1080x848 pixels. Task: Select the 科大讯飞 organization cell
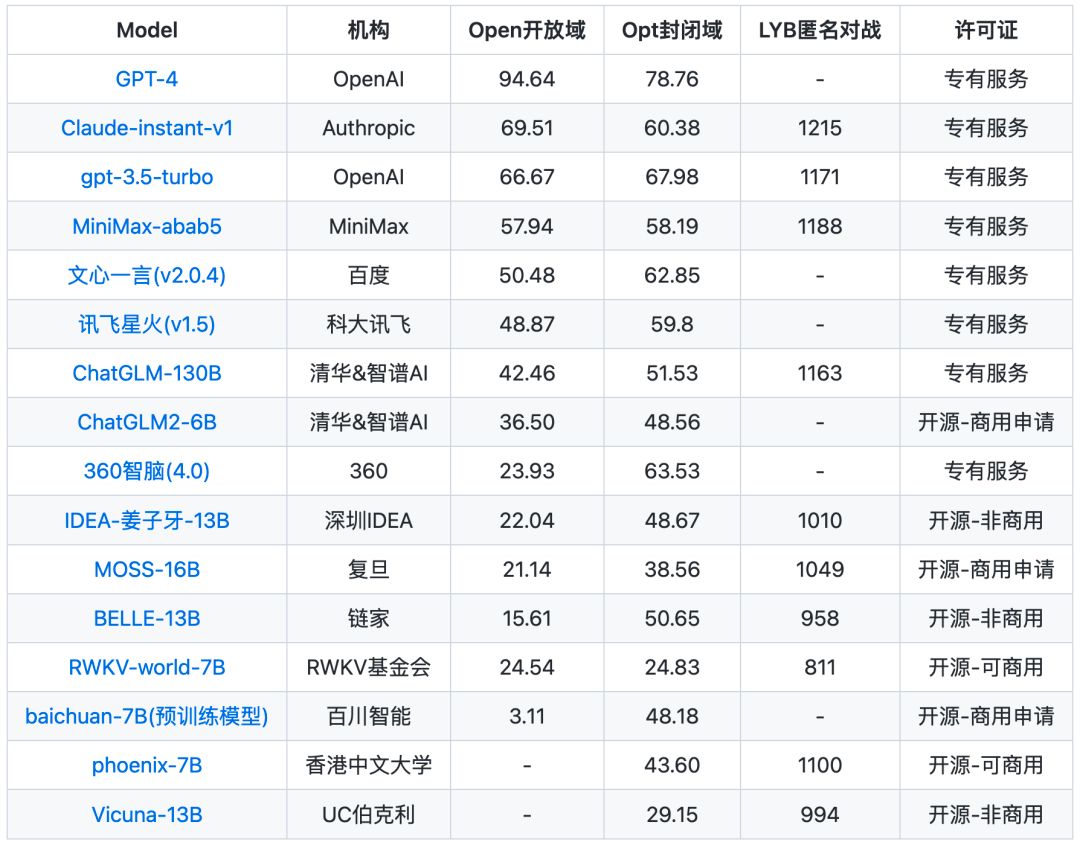coord(368,324)
